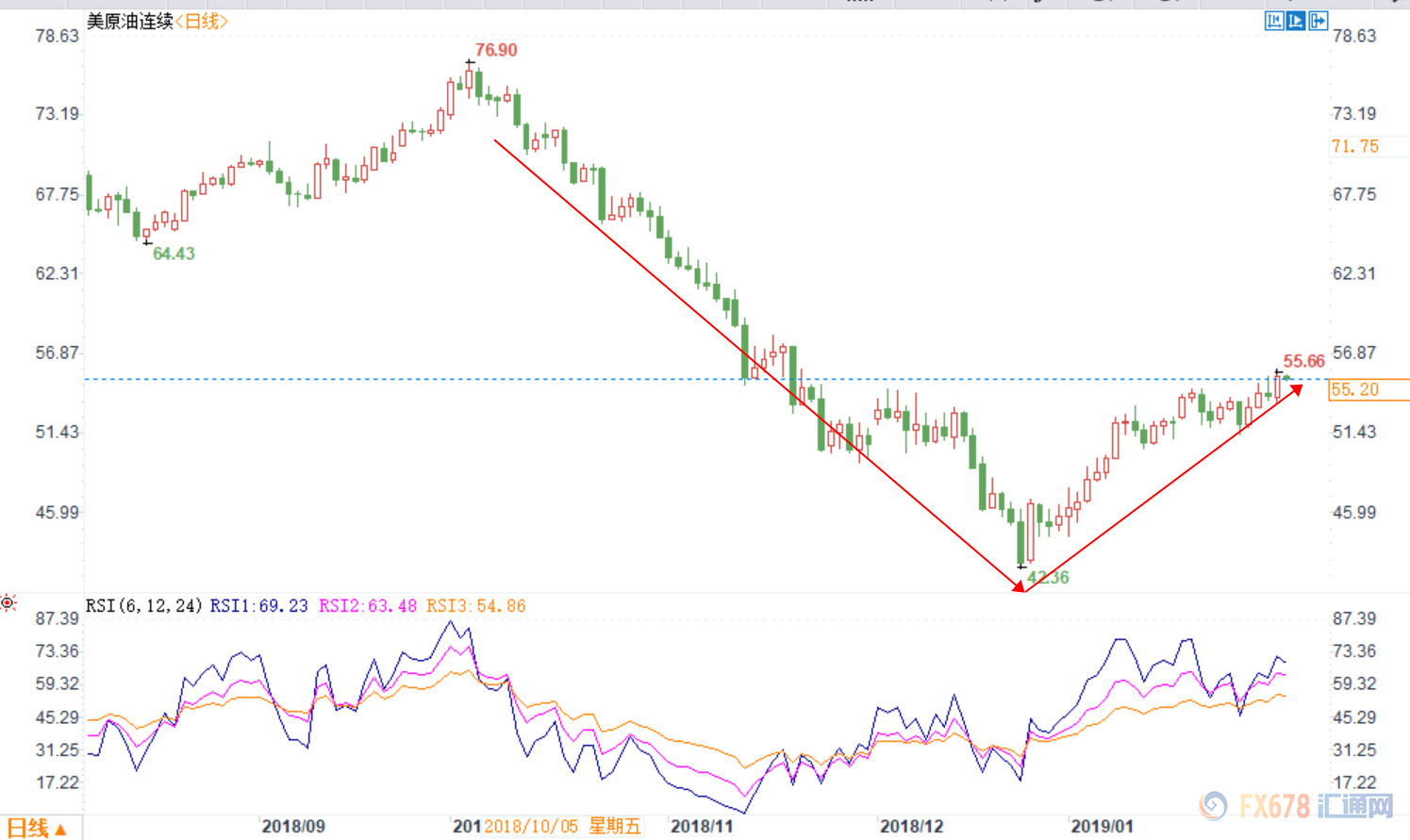1410x840 pixels.
Task: Click the 2019/01 date on time axis
Action: 1102,826
